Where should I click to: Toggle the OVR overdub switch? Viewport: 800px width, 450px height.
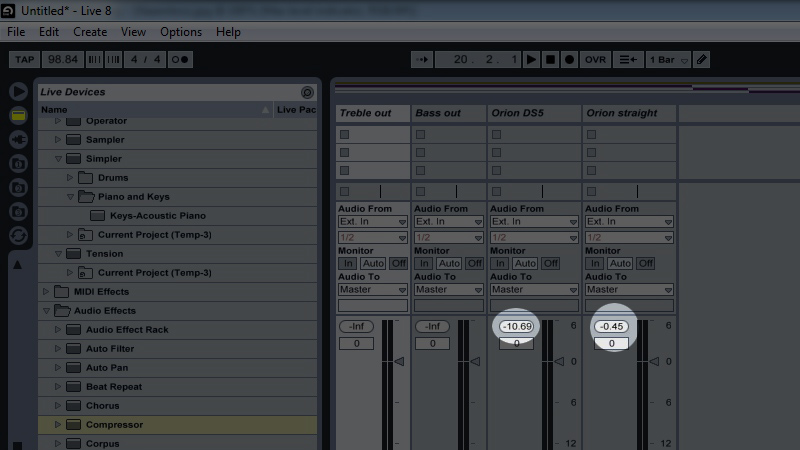595,60
